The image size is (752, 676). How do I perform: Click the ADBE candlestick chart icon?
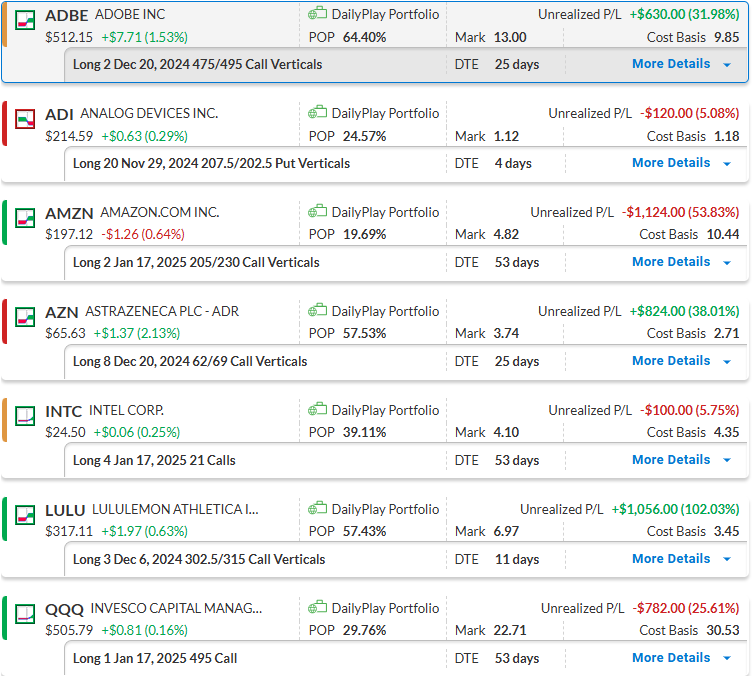27,17
